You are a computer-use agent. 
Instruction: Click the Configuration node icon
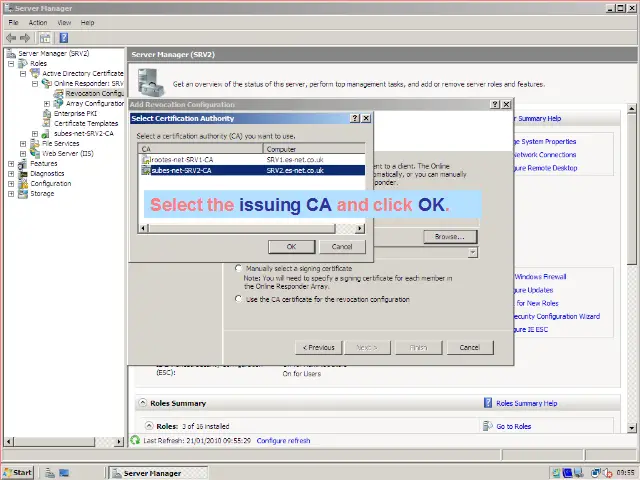click(23, 184)
